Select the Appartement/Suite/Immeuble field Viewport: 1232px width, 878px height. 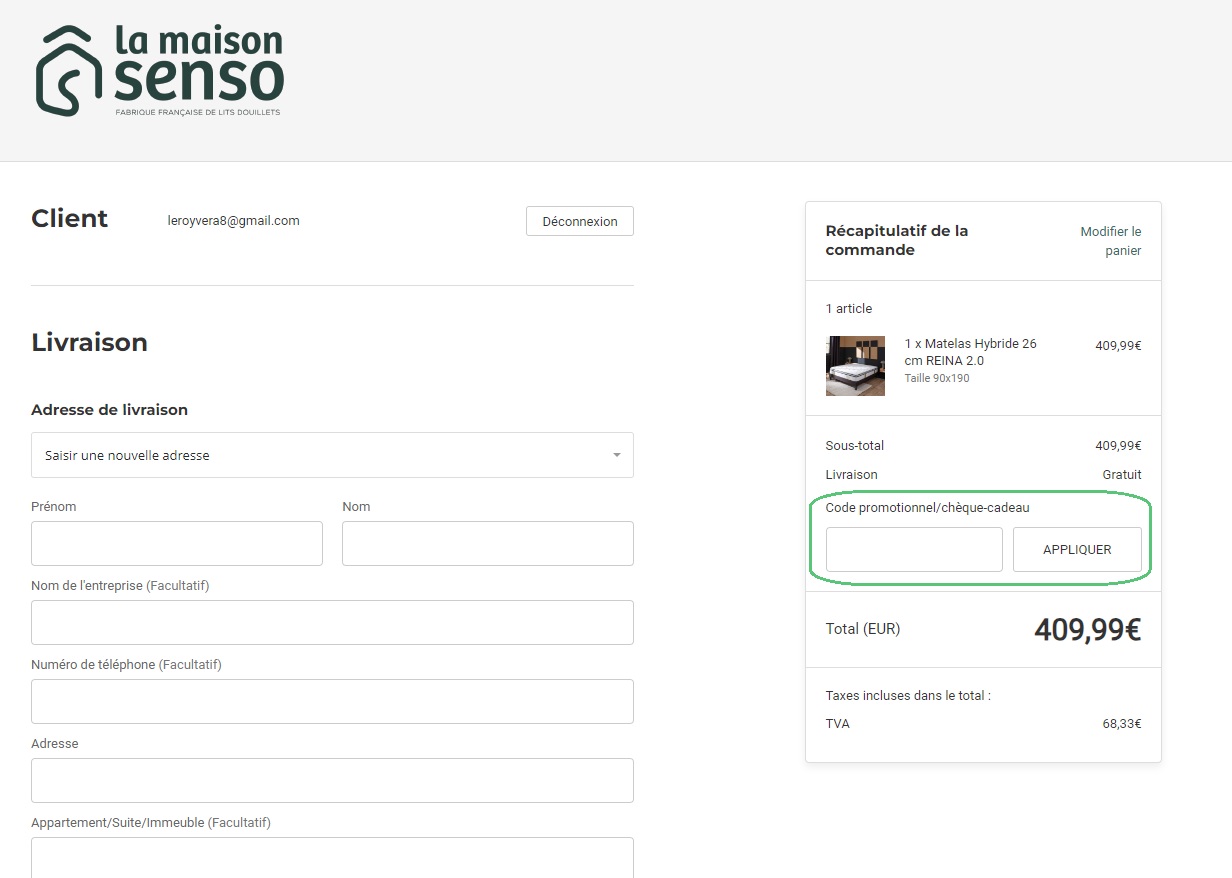point(332,857)
